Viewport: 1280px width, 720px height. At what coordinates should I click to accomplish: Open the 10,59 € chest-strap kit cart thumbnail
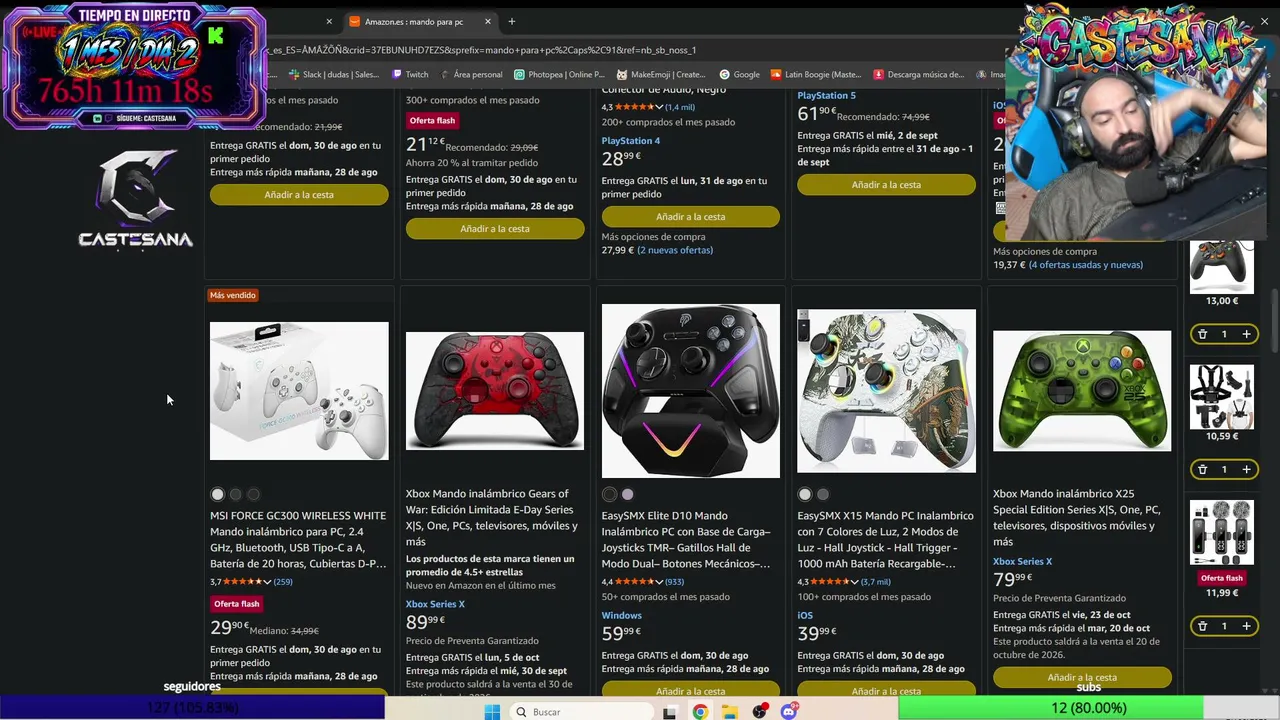coord(1221,397)
